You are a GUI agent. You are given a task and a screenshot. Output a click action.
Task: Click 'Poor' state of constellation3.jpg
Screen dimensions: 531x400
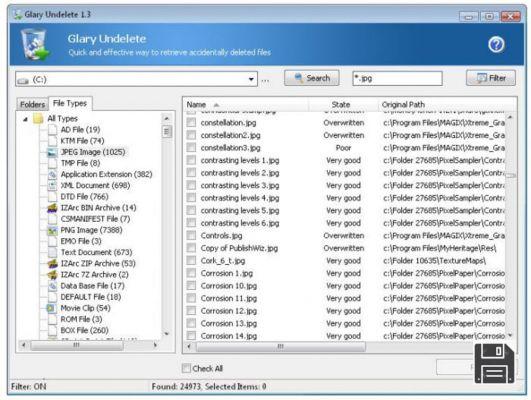pos(343,148)
